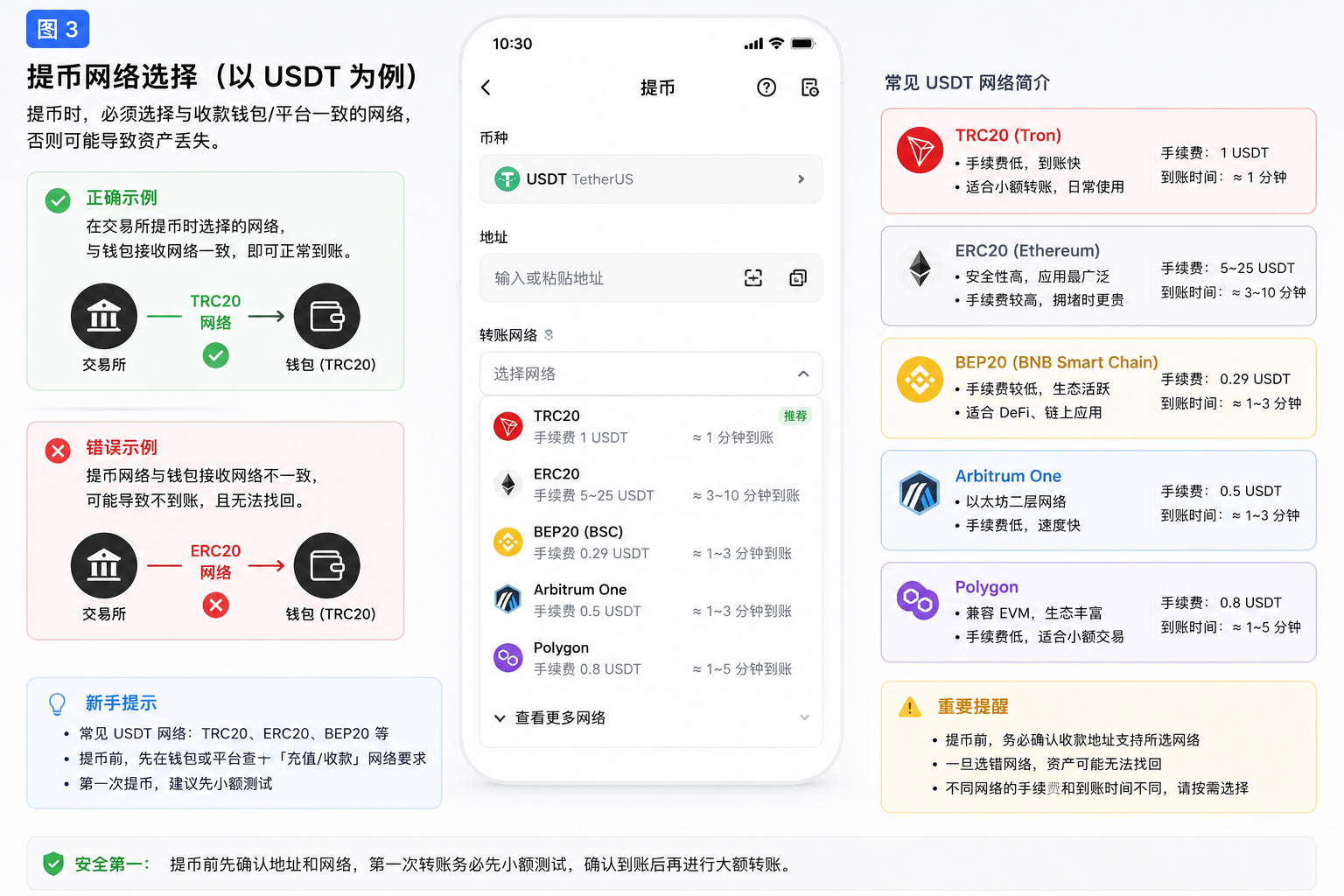
Task: Select the BEP20 BSC logo in list
Action: [x=507, y=542]
